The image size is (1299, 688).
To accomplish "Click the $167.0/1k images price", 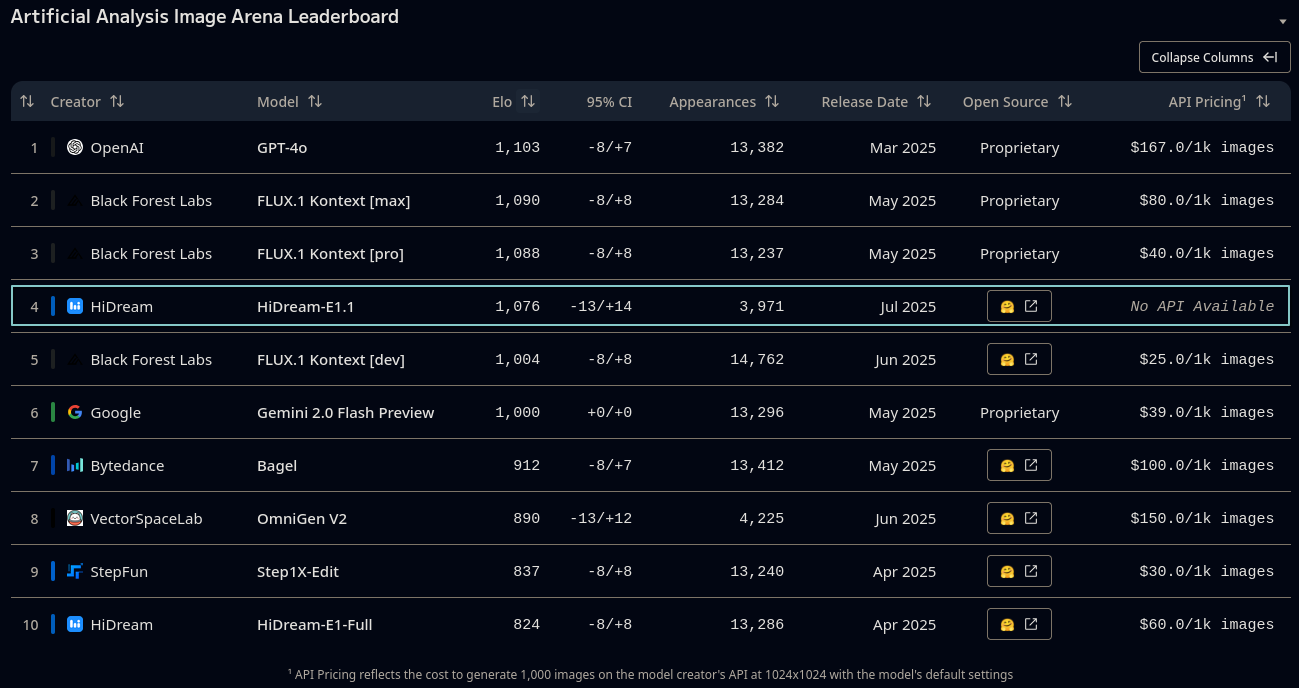I will (x=1202, y=147).
